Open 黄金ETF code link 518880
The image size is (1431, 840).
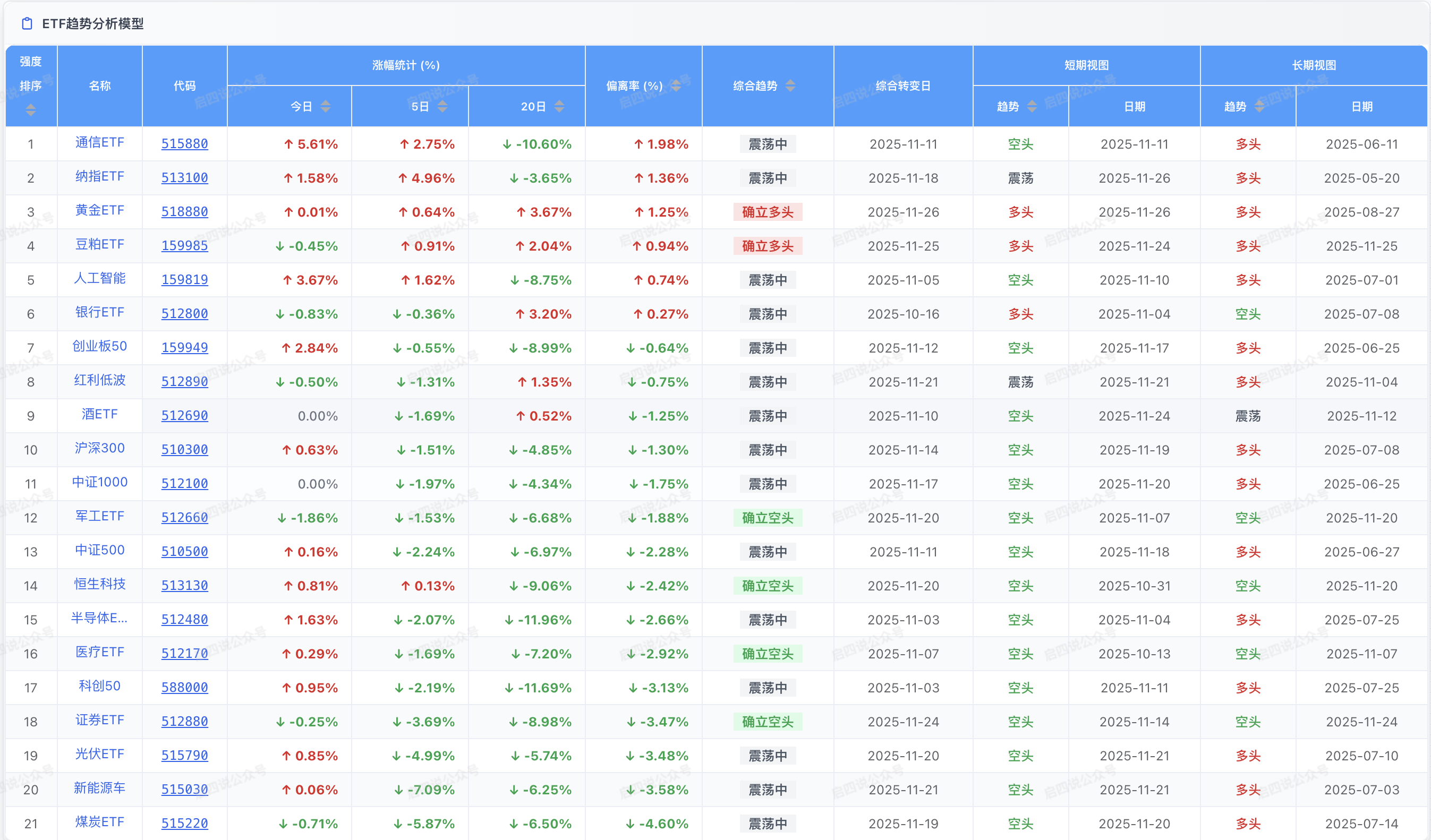pyautogui.click(x=184, y=212)
